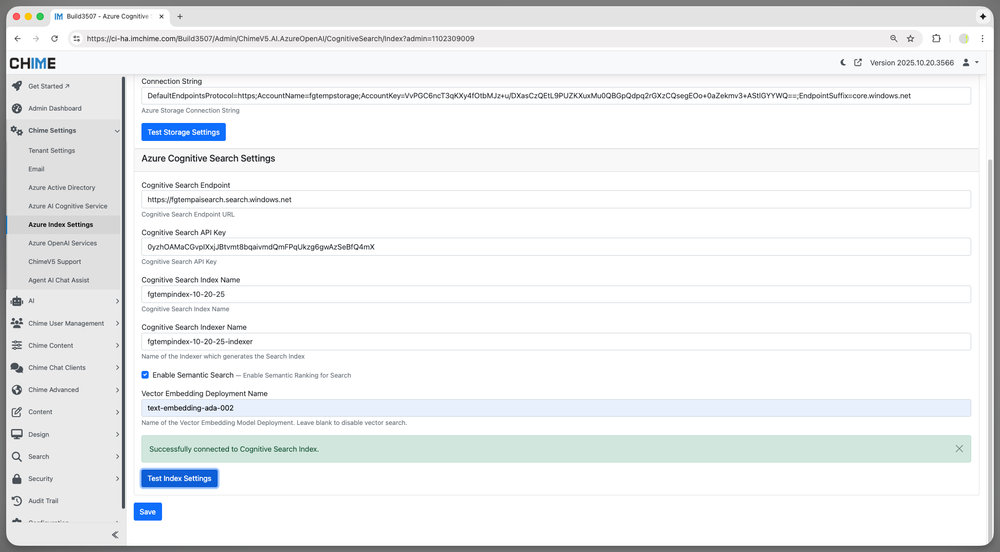Click the Chime Content sliders icon
This screenshot has height=552, width=1000.
(x=17, y=345)
